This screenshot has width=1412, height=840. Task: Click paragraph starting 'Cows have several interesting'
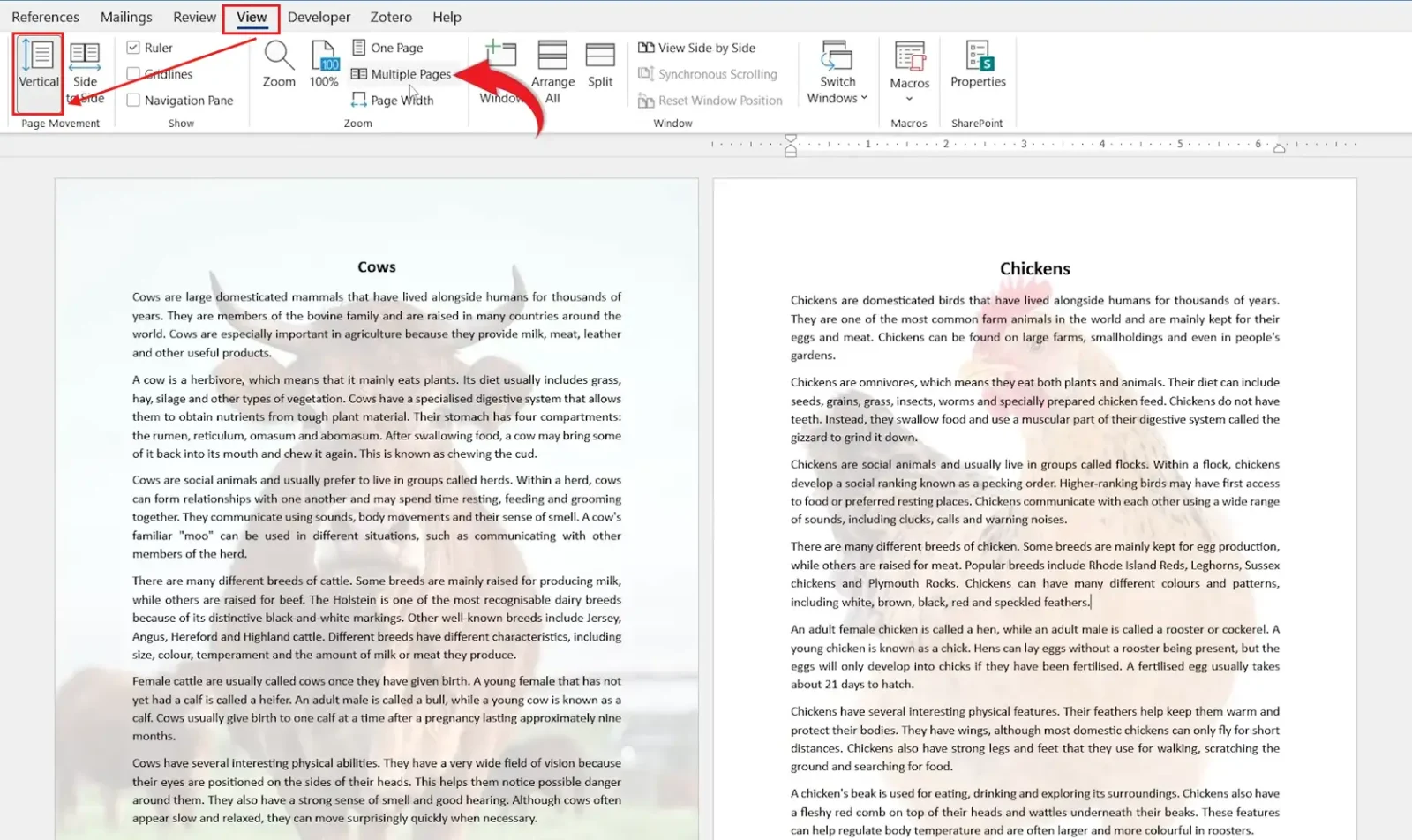click(x=377, y=791)
